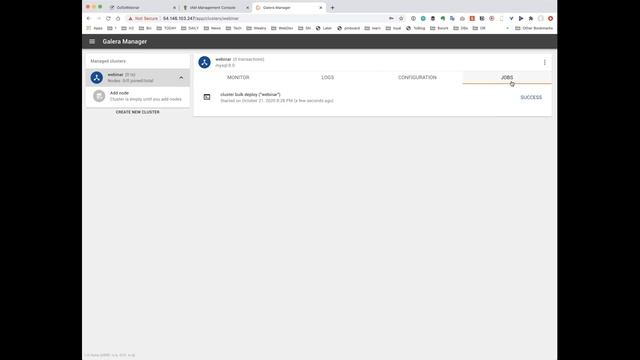
Task: Click the Managed clusters heading
Action: [x=108, y=61]
